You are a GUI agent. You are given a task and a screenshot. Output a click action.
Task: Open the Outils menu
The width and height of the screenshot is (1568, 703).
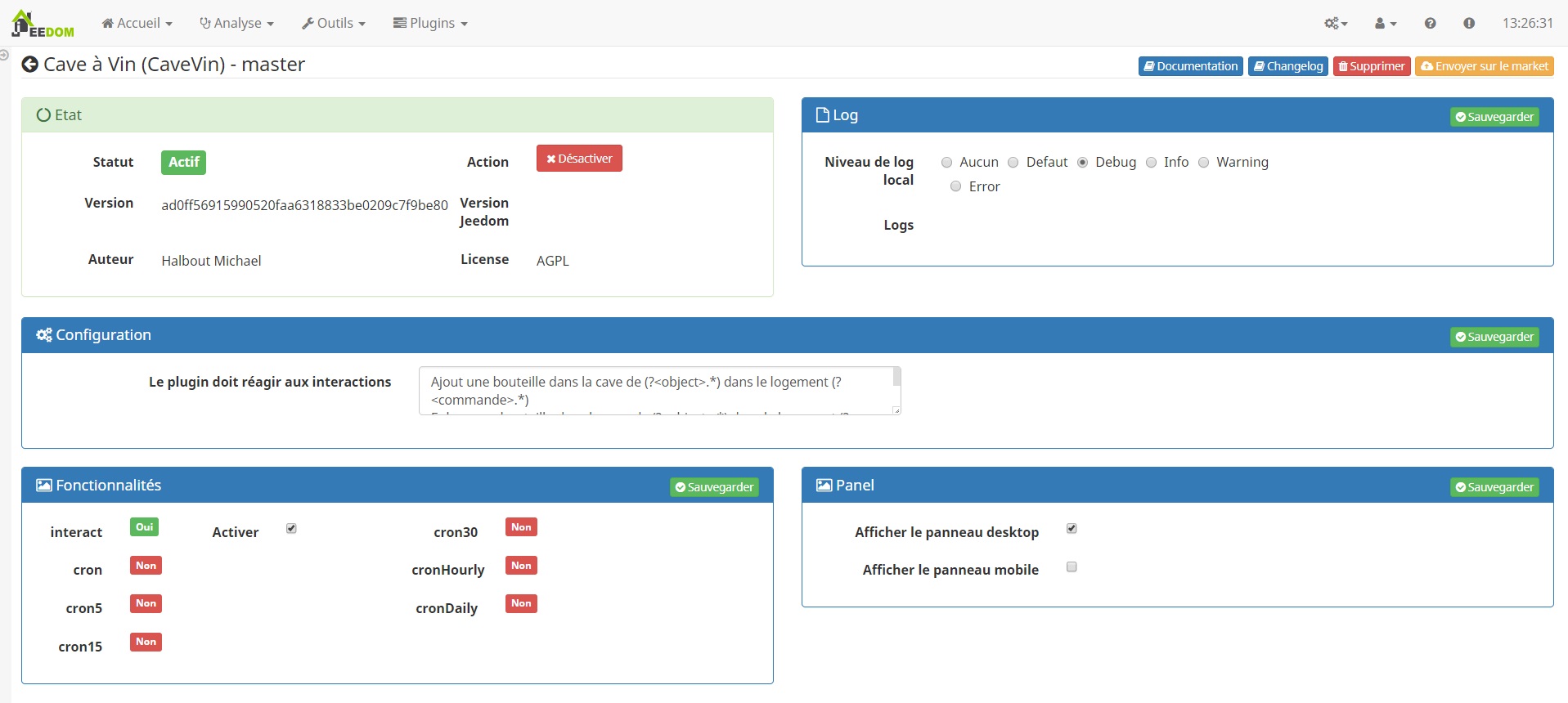coord(334,24)
